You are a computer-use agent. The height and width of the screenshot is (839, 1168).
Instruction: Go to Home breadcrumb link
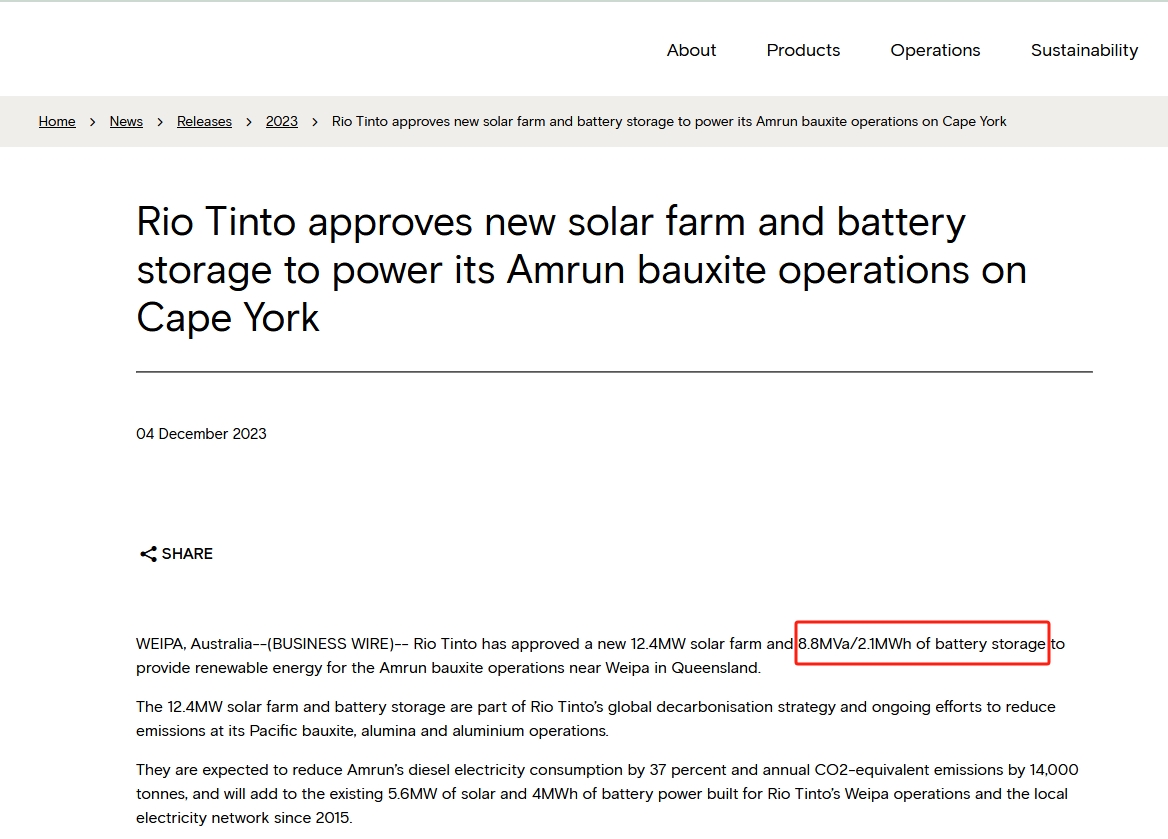(x=57, y=121)
